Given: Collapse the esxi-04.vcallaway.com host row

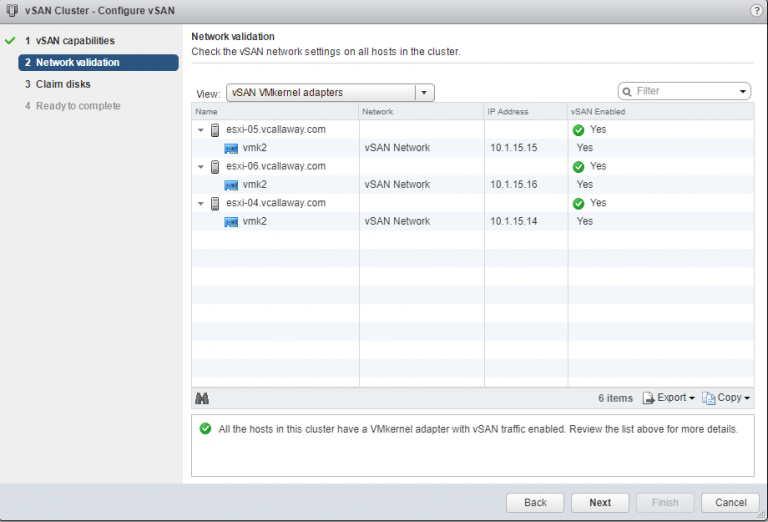Looking at the screenshot, I should [200, 204].
